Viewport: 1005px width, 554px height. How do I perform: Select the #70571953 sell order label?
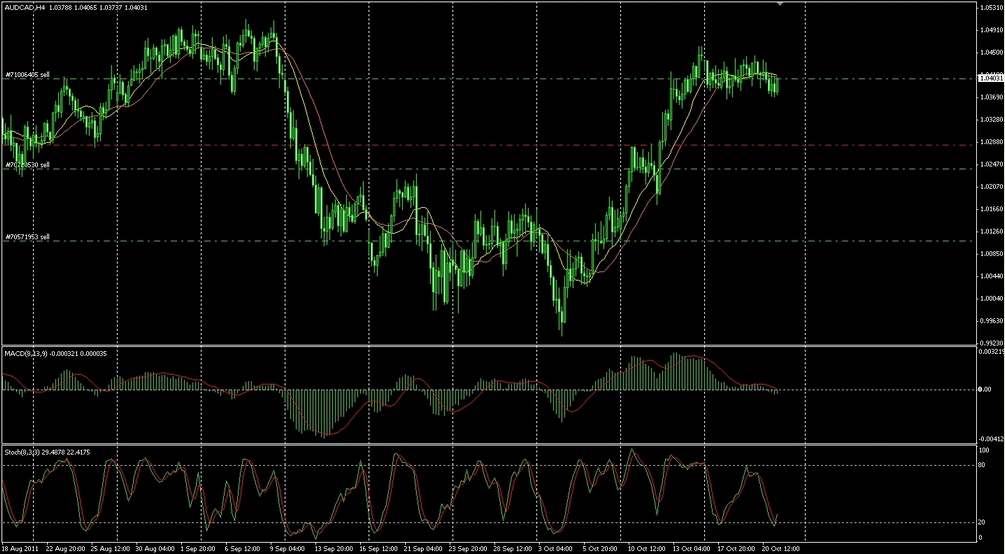coord(28,237)
